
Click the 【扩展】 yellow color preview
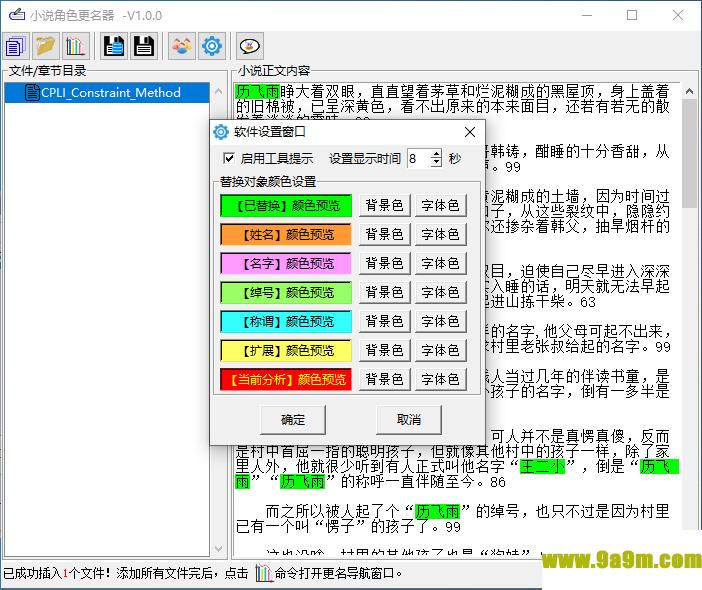pos(286,351)
